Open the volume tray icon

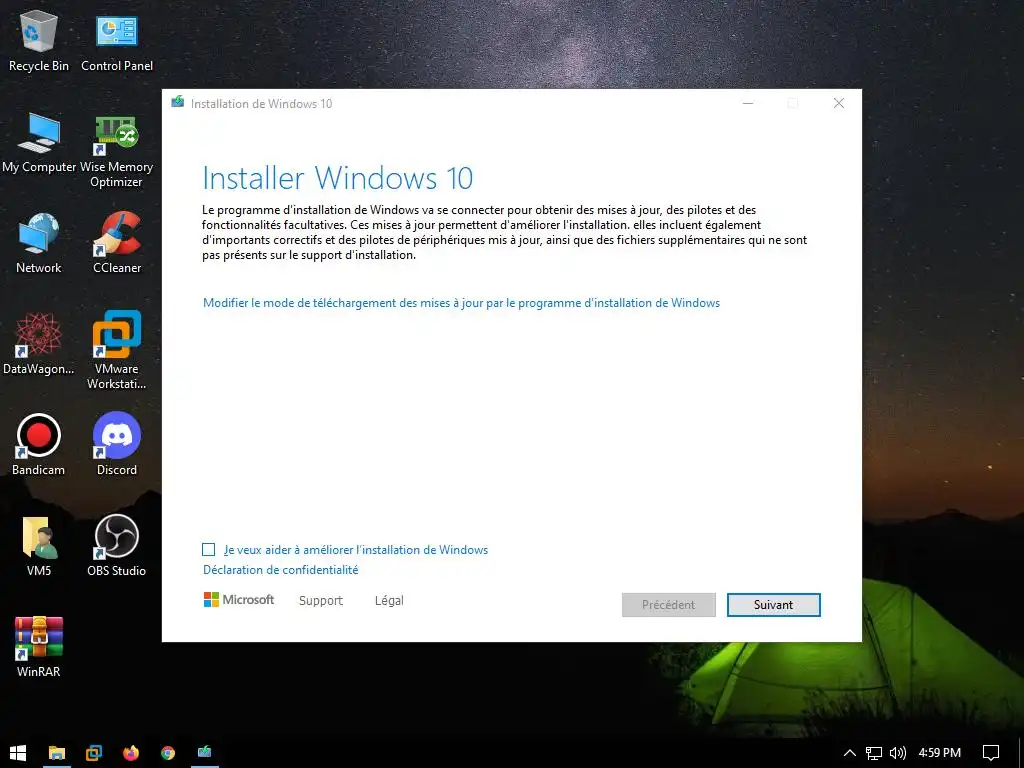coord(898,753)
